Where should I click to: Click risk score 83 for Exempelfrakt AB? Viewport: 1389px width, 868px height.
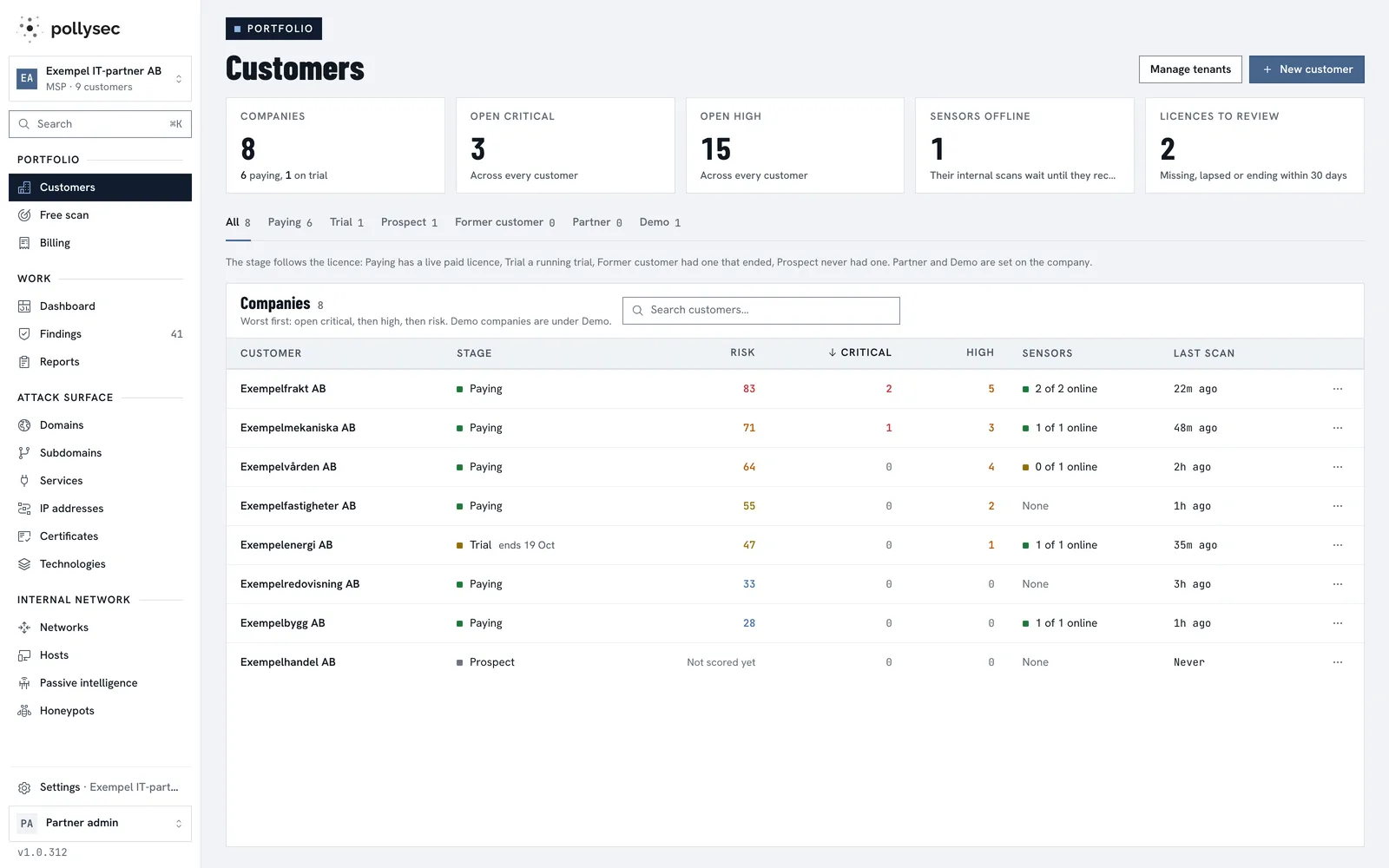click(x=749, y=389)
